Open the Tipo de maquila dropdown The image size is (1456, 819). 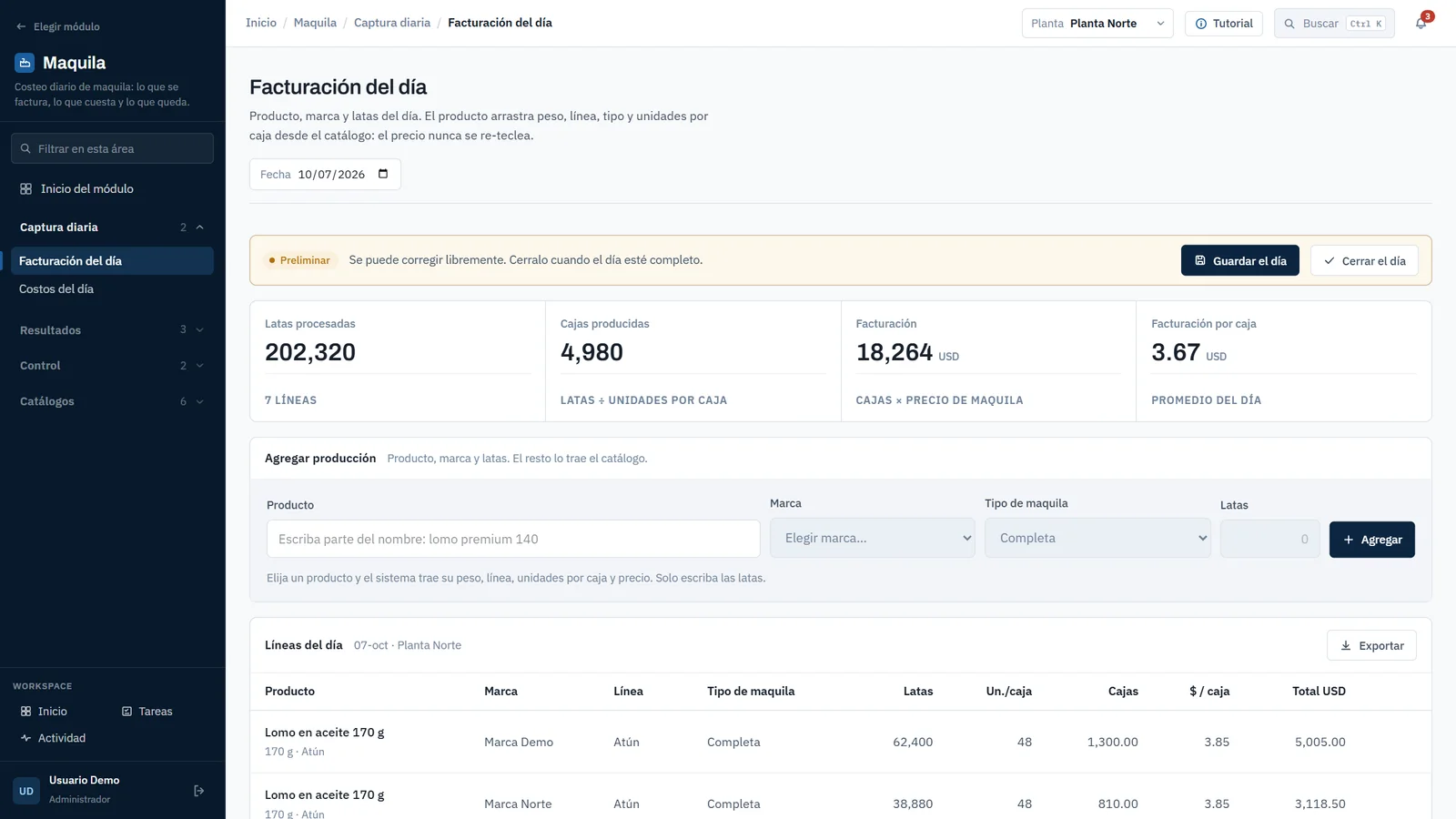click(1097, 538)
